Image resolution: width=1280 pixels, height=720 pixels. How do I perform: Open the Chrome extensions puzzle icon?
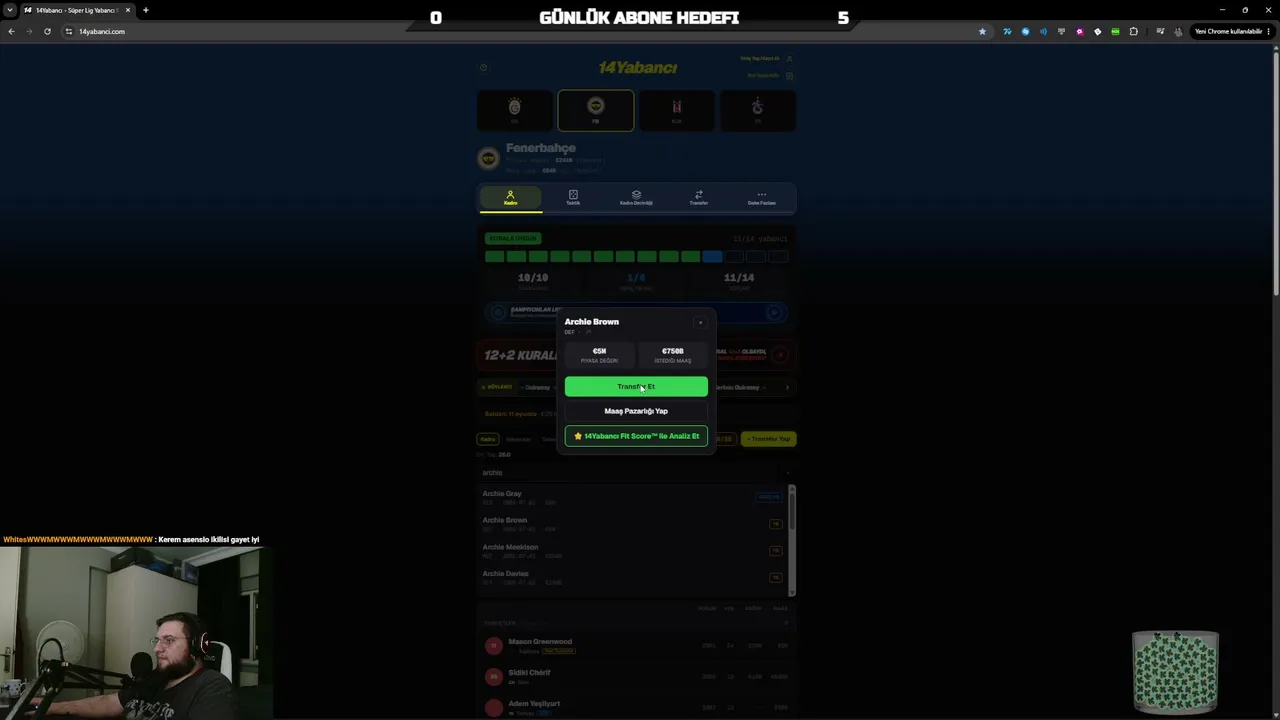click(1133, 31)
